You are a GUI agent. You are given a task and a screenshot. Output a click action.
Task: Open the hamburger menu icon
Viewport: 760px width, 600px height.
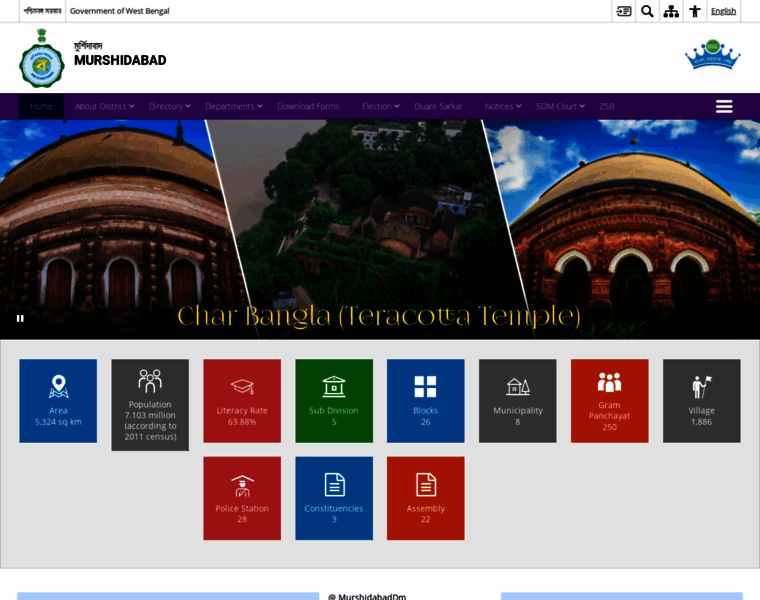click(724, 106)
